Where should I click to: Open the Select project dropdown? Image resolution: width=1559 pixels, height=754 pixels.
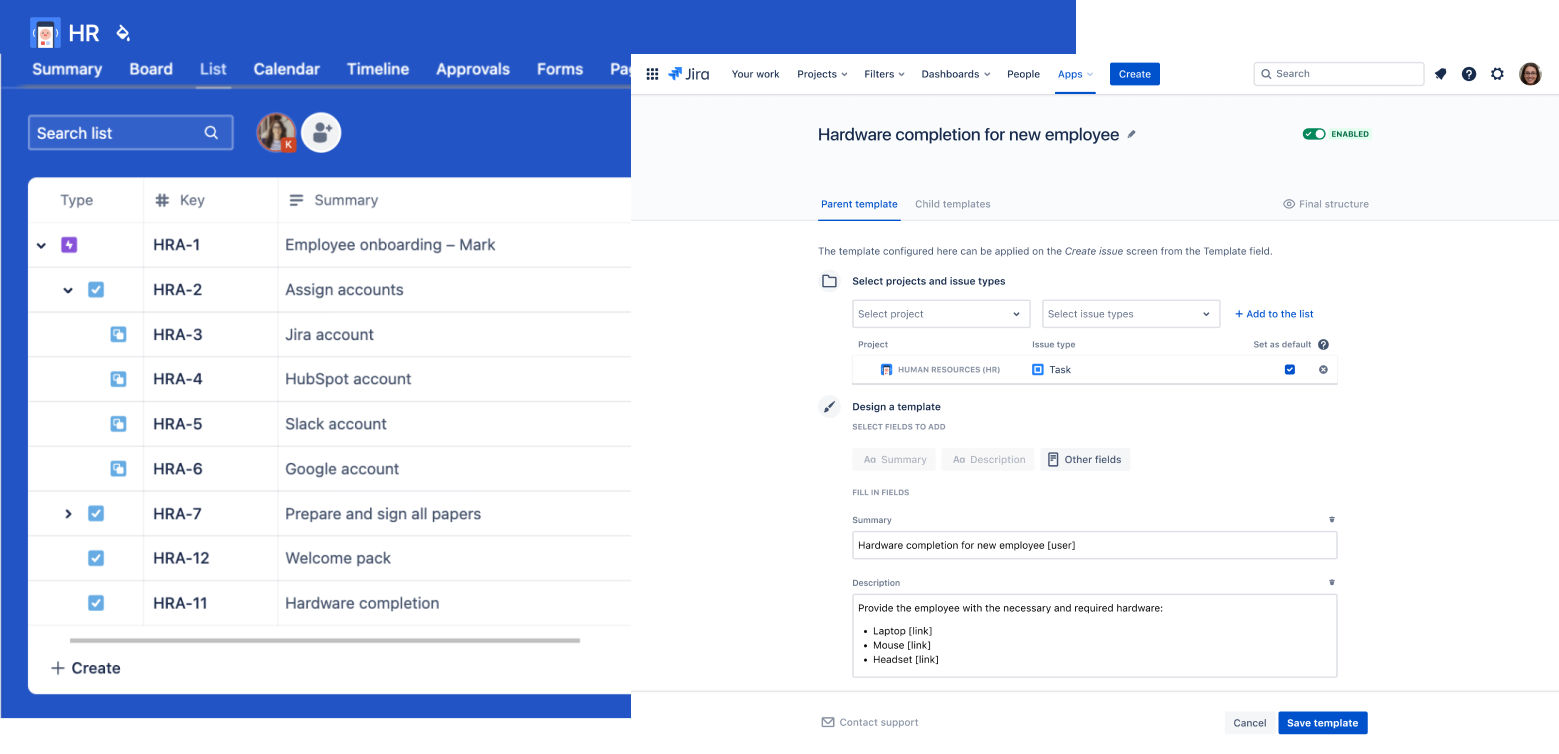pos(940,314)
